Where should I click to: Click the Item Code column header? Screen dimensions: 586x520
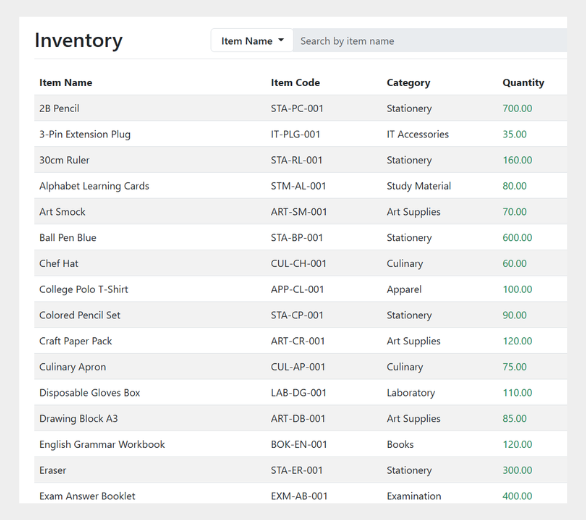(295, 83)
